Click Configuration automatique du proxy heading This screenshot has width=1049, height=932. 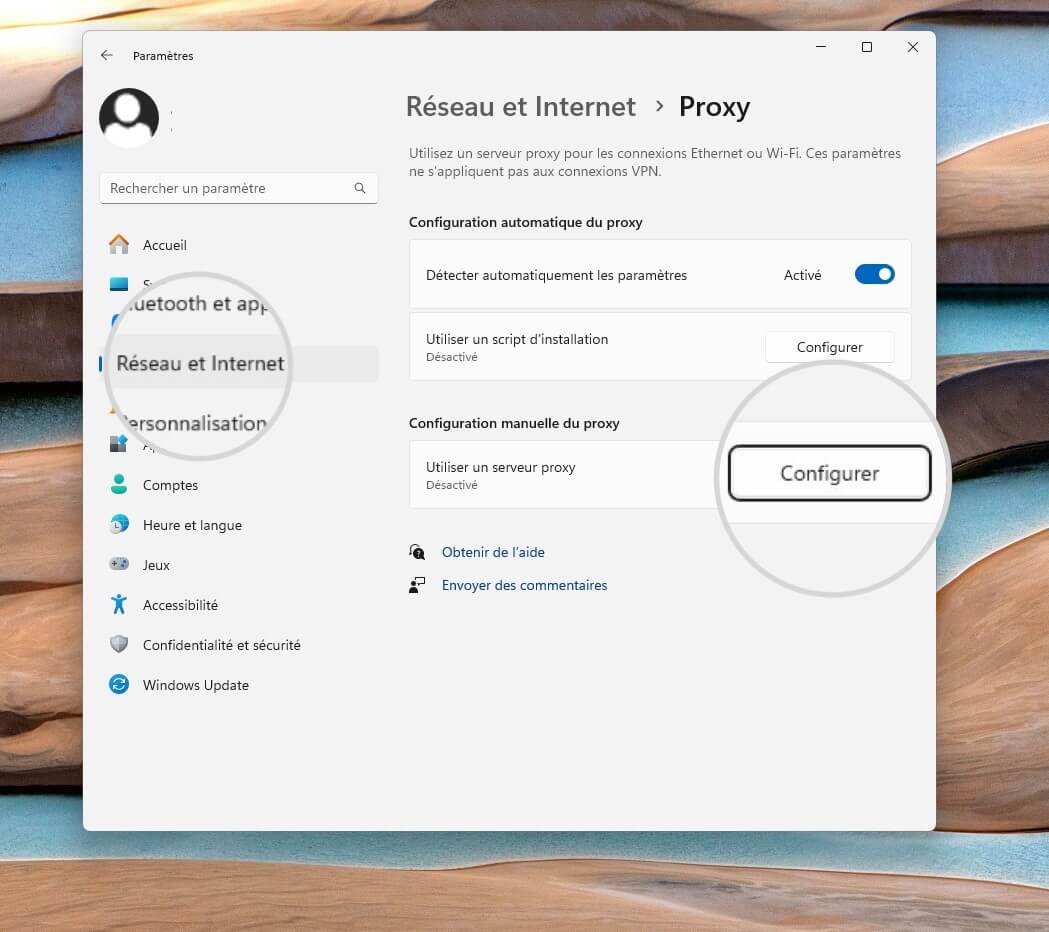point(525,222)
